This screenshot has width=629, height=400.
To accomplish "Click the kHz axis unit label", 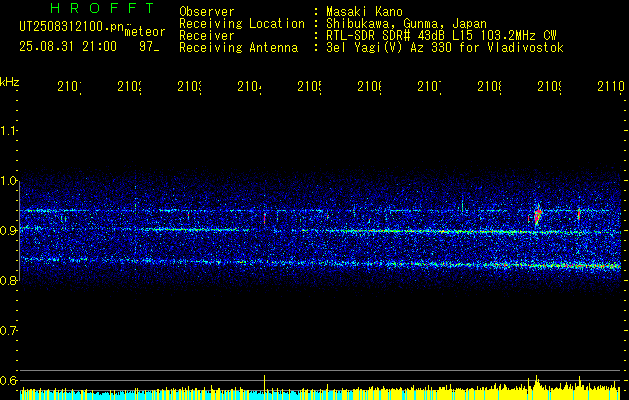I will (9, 82).
